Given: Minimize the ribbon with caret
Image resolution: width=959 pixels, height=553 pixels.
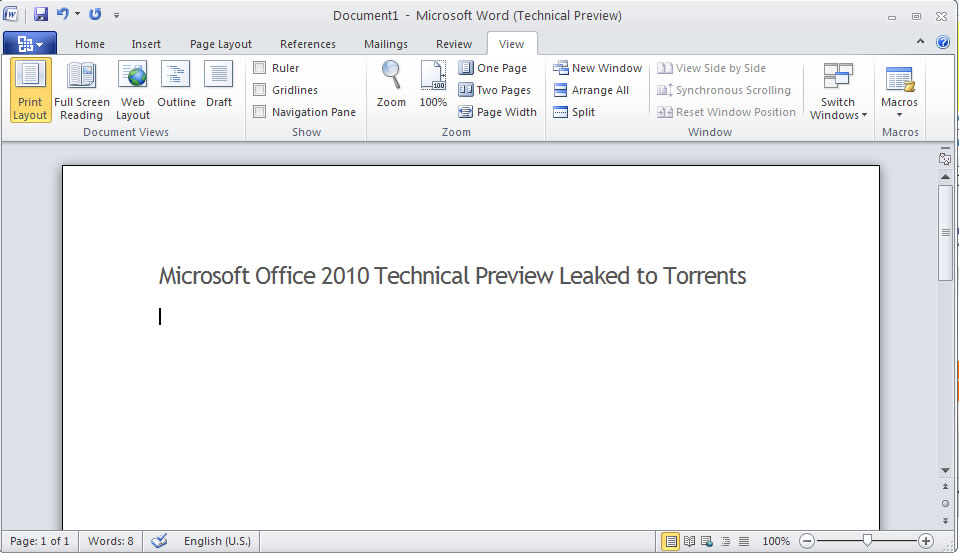Looking at the screenshot, I should pyautogui.click(x=920, y=42).
